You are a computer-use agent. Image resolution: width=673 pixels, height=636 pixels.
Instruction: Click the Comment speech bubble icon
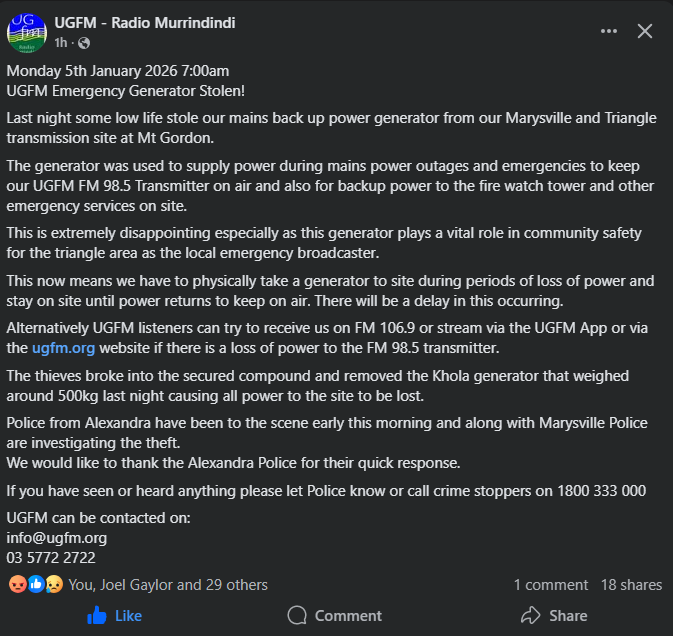296,615
